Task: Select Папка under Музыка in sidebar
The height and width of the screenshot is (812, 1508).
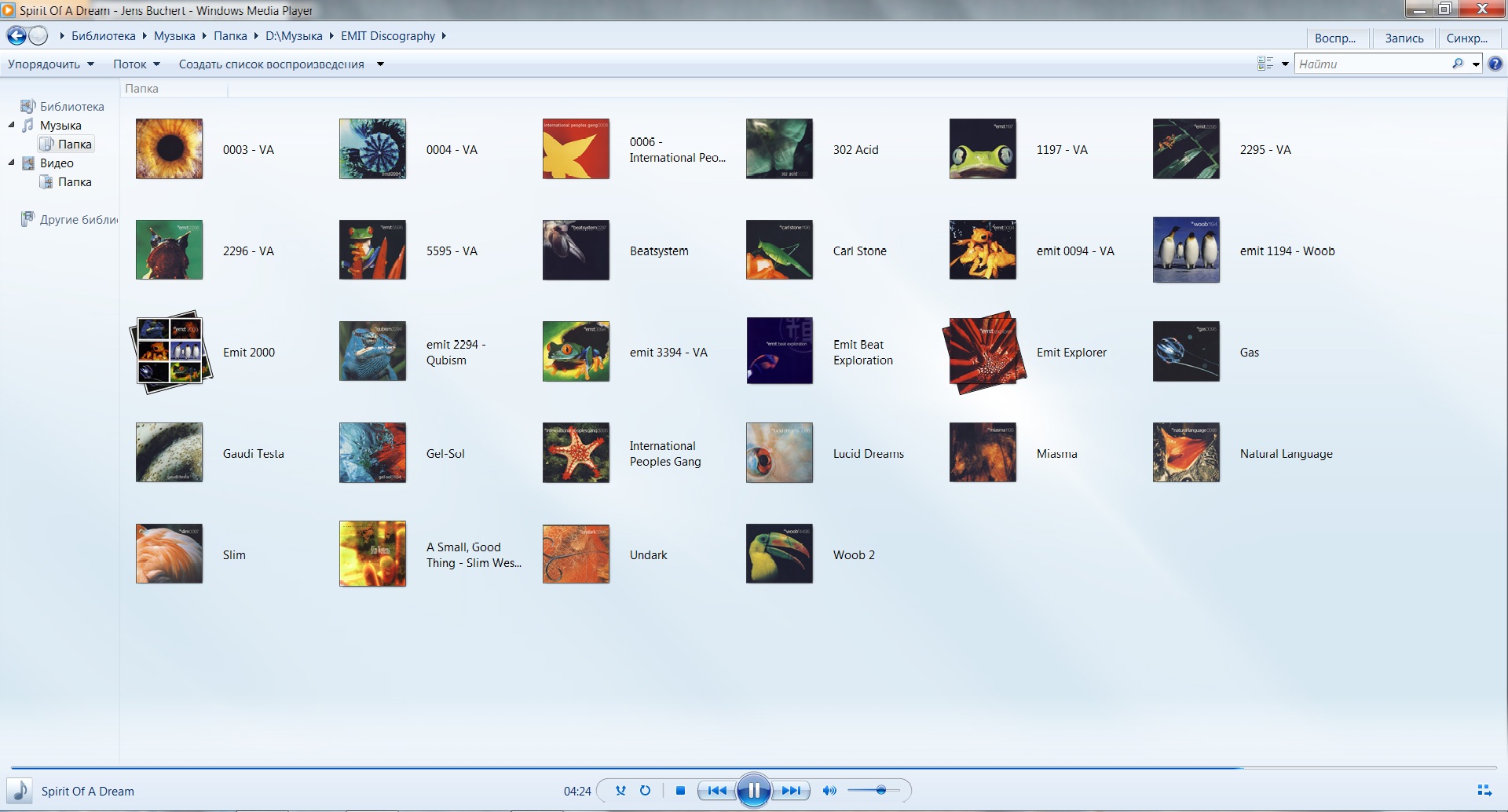Action: pos(67,144)
